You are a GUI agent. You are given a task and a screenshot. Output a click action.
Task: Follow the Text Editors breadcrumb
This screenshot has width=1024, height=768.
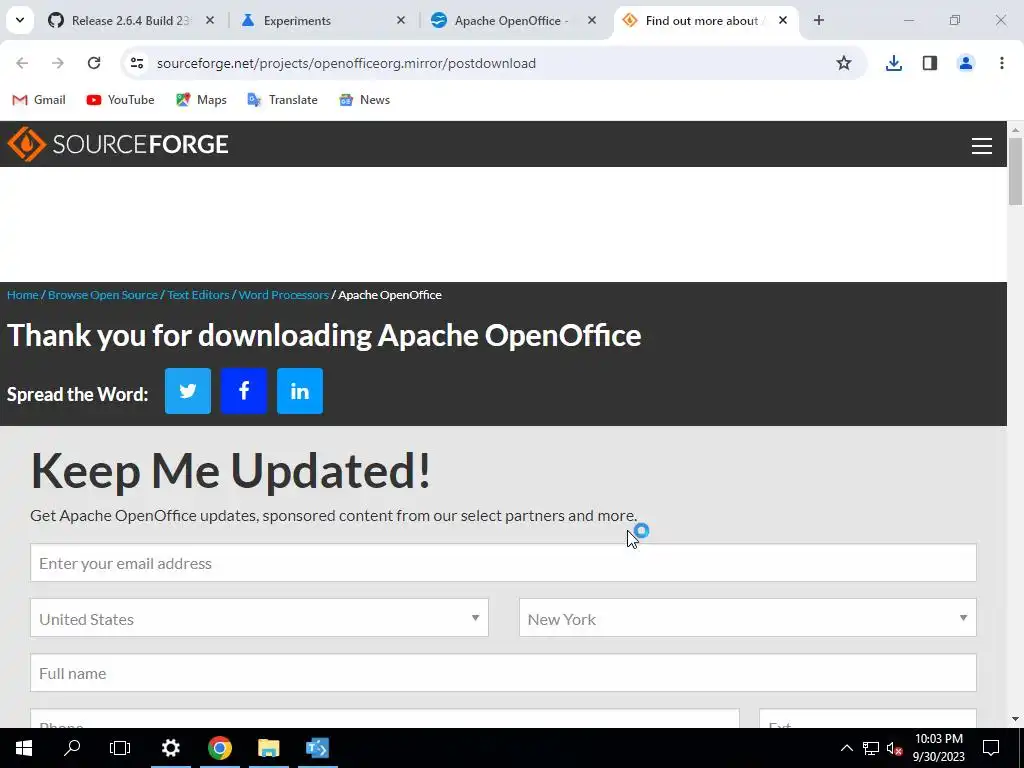coord(198,295)
